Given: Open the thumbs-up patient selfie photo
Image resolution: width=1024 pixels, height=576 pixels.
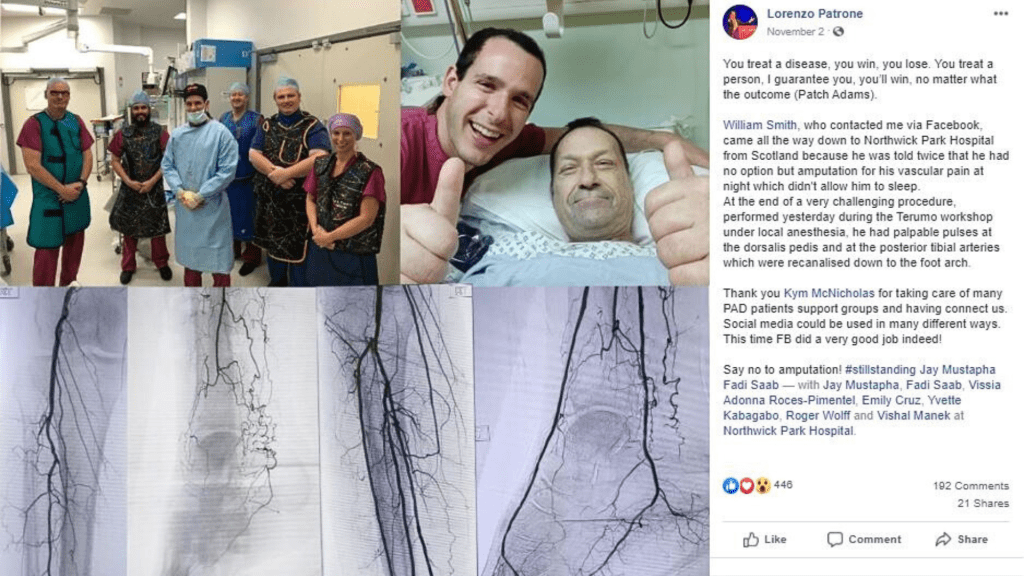Looking at the screenshot, I should (x=555, y=143).
